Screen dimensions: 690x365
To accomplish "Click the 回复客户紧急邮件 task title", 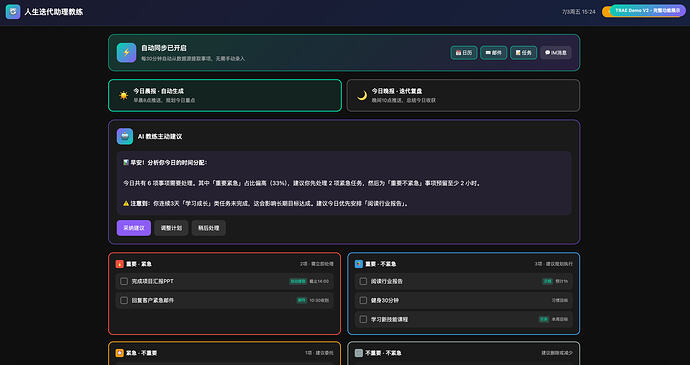I will coord(153,300).
